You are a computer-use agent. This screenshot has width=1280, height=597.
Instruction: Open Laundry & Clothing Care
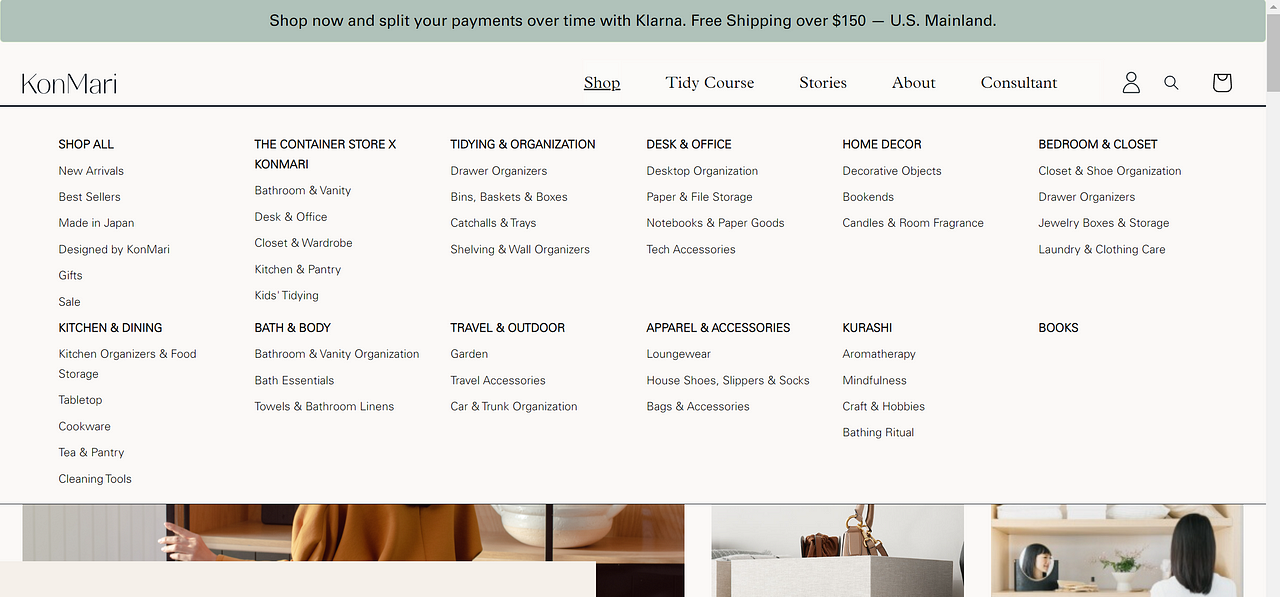pyautogui.click(x=1102, y=249)
